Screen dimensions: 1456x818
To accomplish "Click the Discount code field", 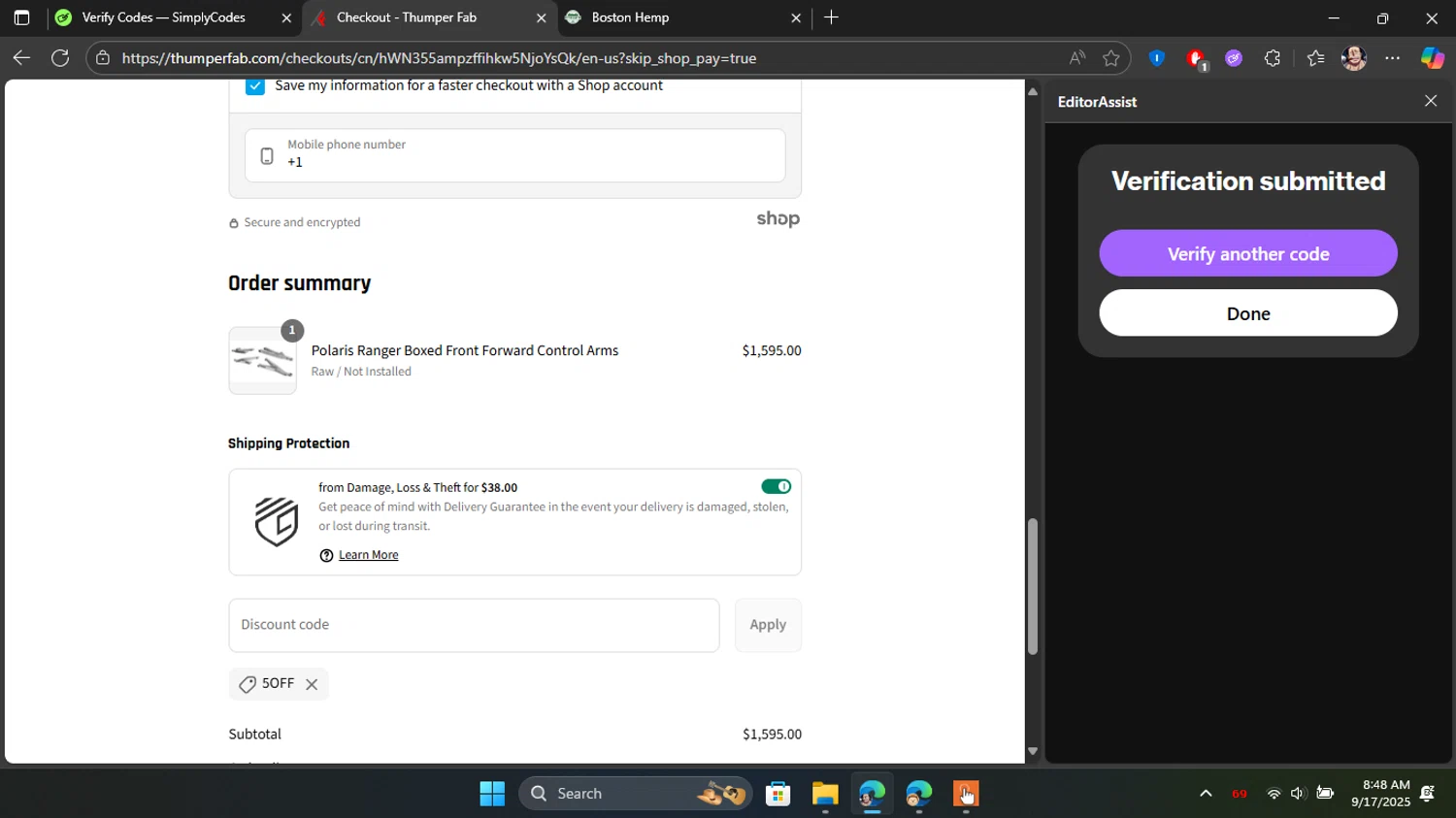I will 474,625.
